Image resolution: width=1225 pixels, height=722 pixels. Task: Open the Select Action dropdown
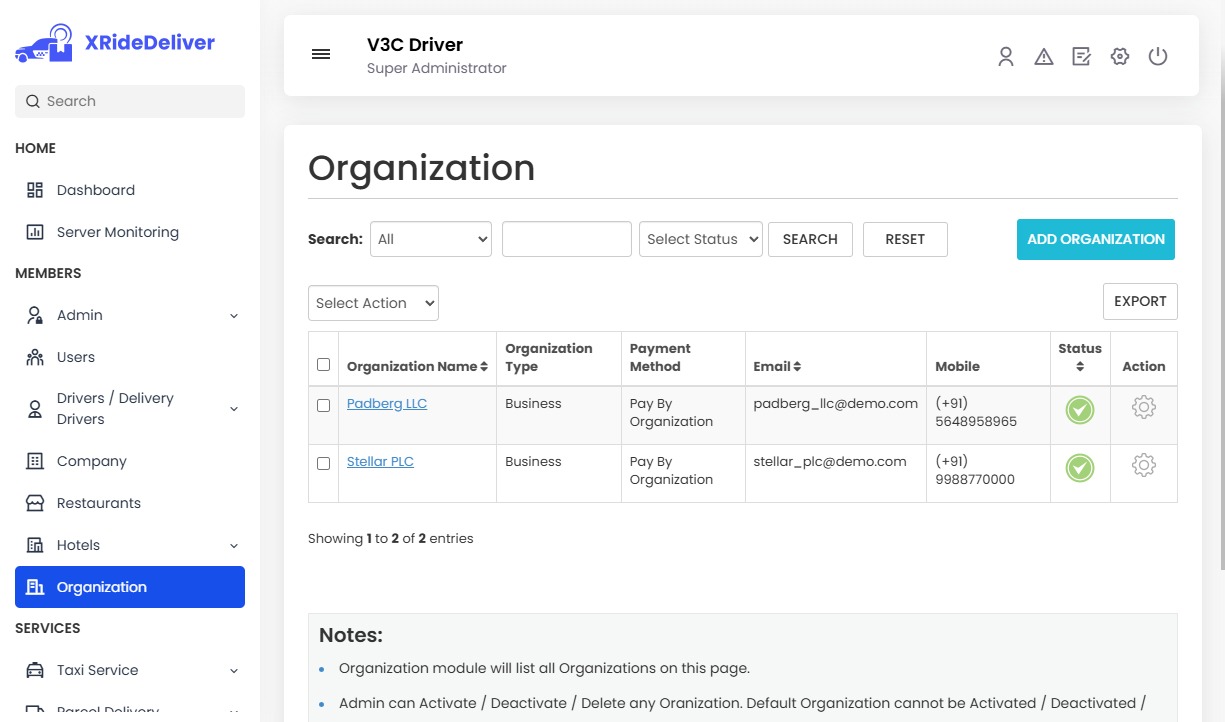pyautogui.click(x=373, y=302)
